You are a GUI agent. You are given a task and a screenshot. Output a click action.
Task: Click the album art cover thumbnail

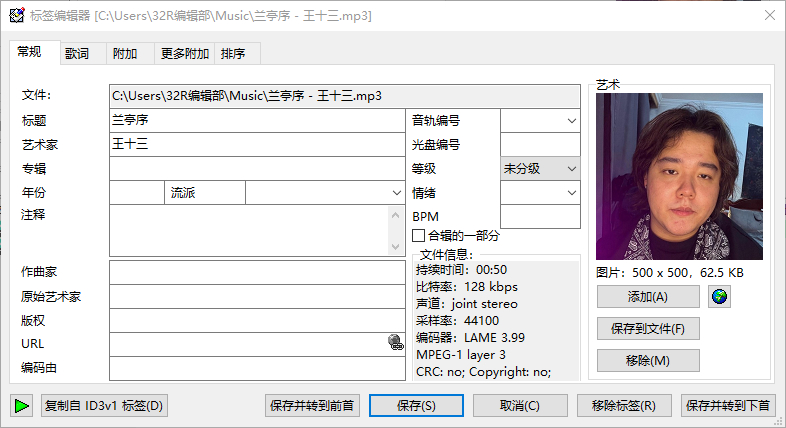pos(679,177)
